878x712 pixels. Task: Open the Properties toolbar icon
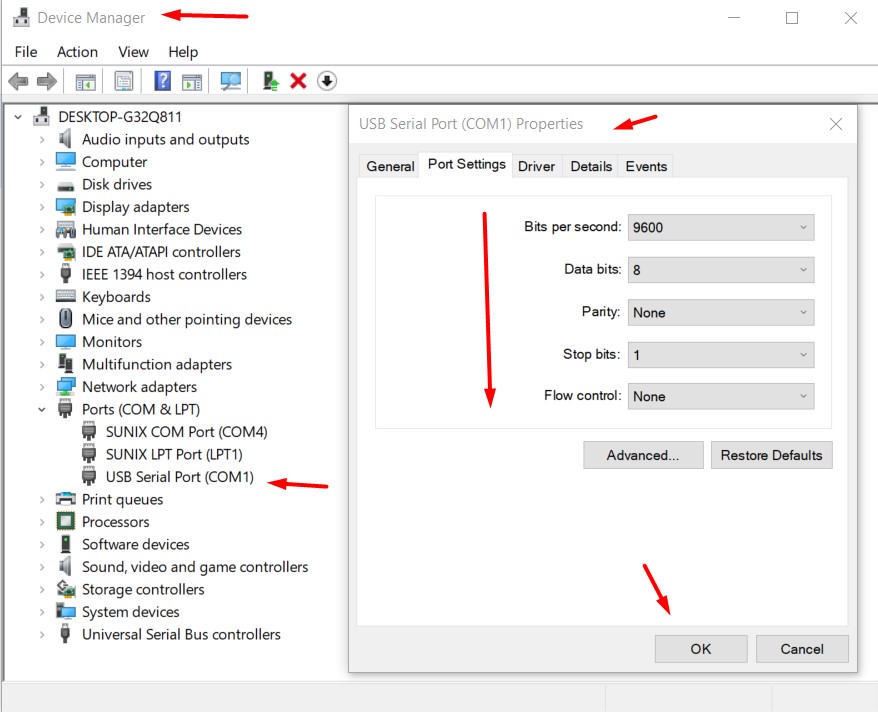124,81
